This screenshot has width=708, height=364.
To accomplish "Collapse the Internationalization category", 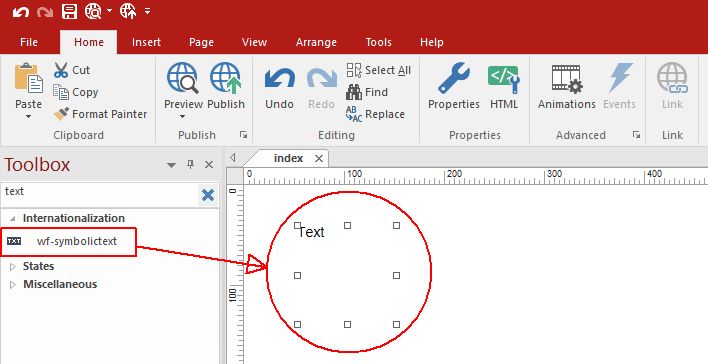I will (13, 219).
